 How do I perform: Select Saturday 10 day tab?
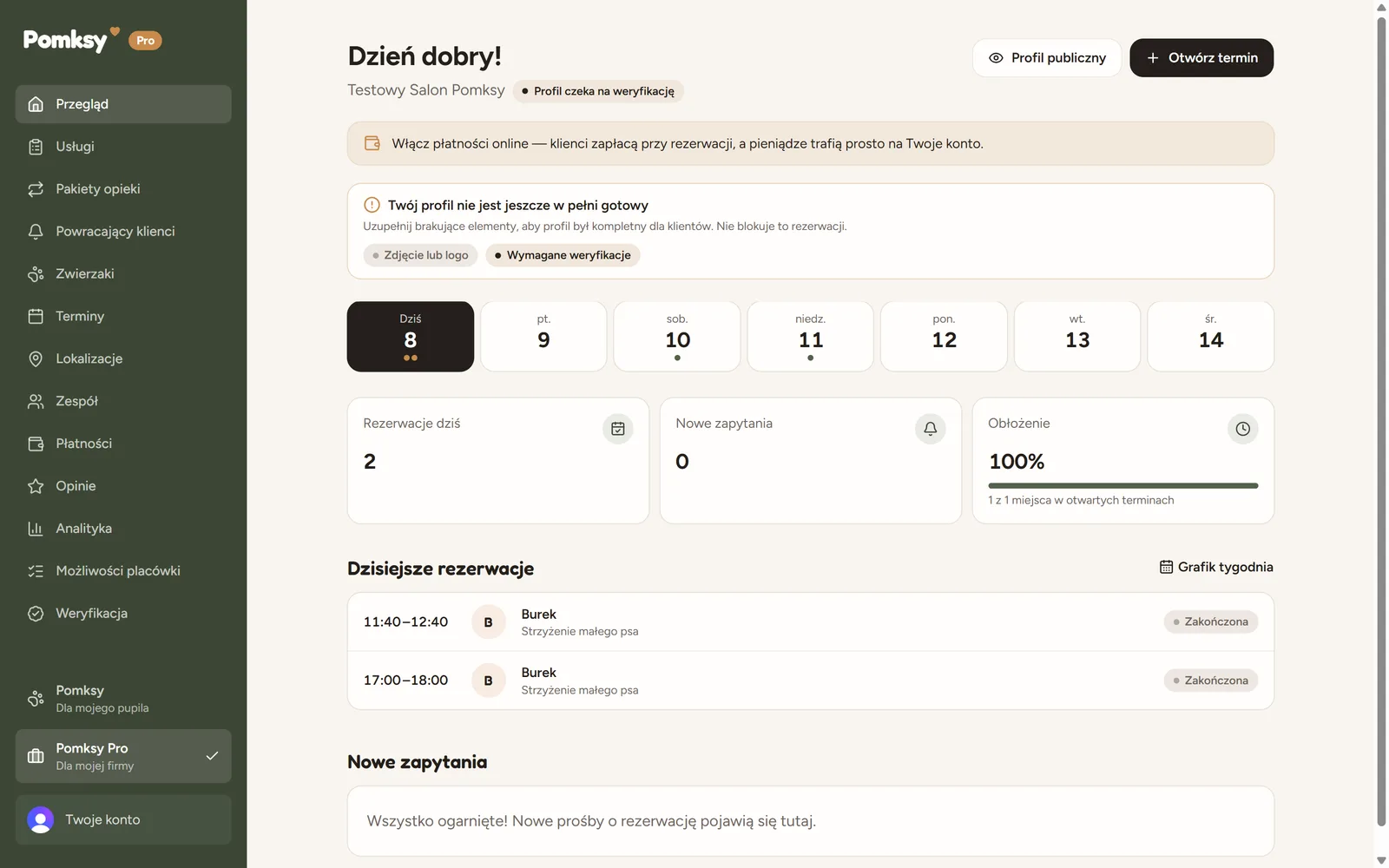click(677, 337)
